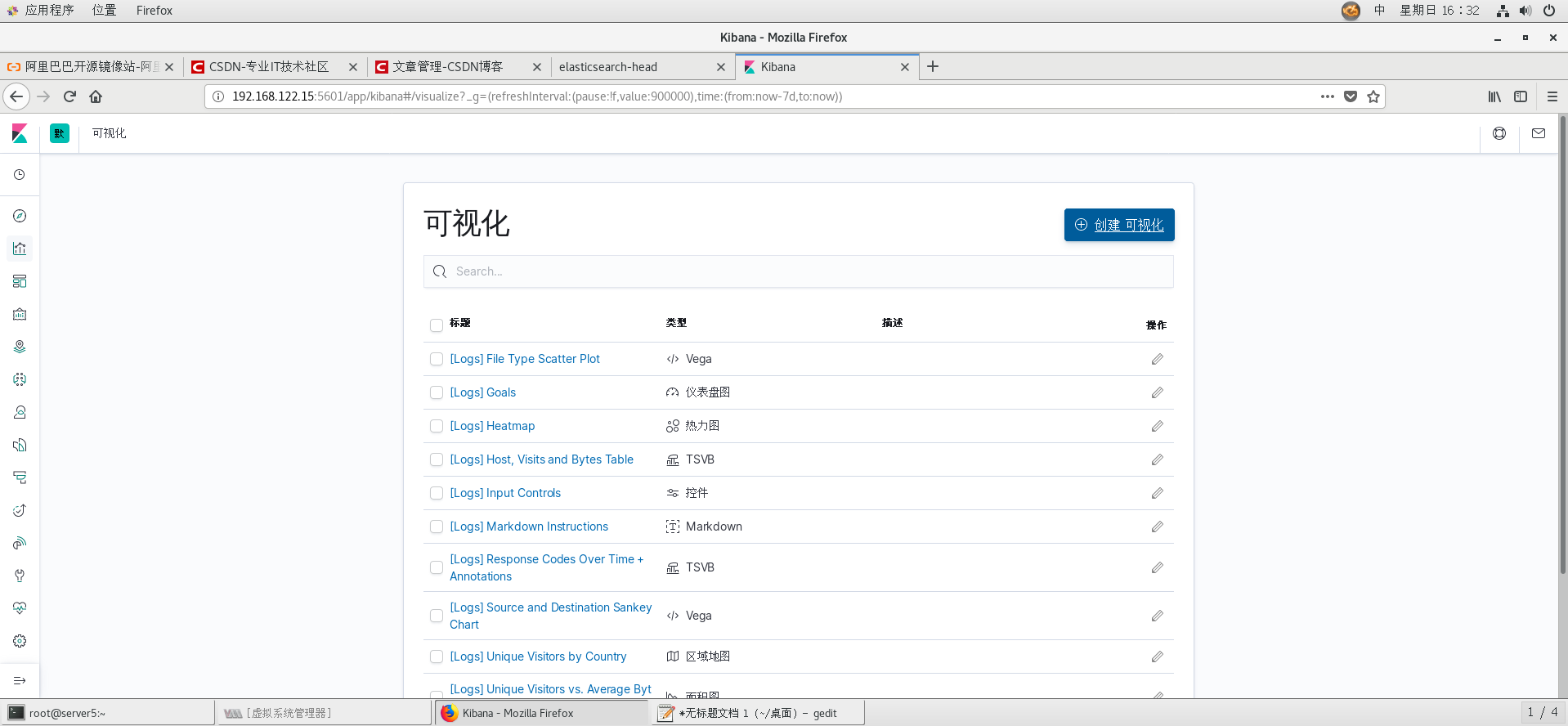Screen dimensions: 1568x726
Task: Check the [Logs] Goals row checkbox
Action: click(x=437, y=392)
